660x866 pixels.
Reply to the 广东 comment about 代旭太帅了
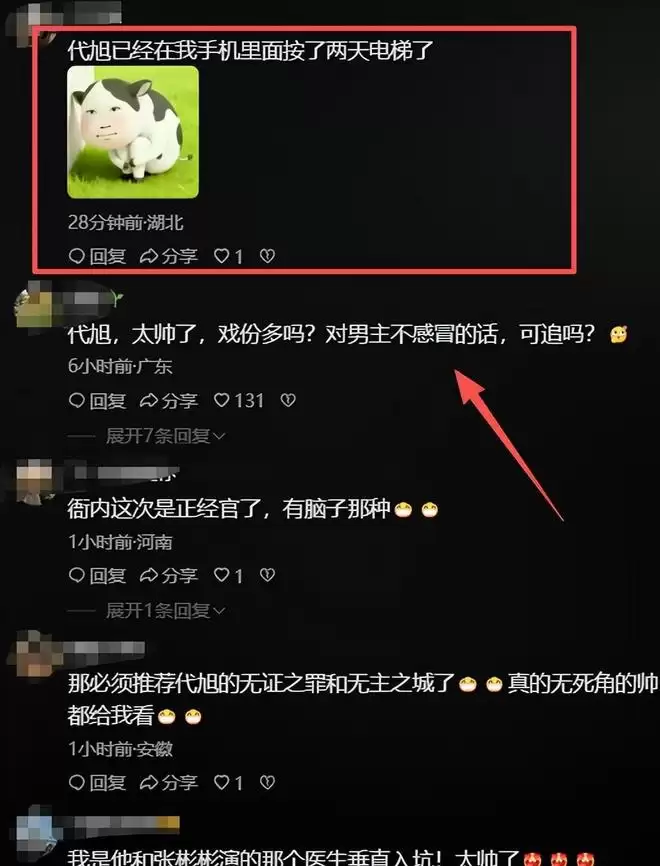coord(97,400)
